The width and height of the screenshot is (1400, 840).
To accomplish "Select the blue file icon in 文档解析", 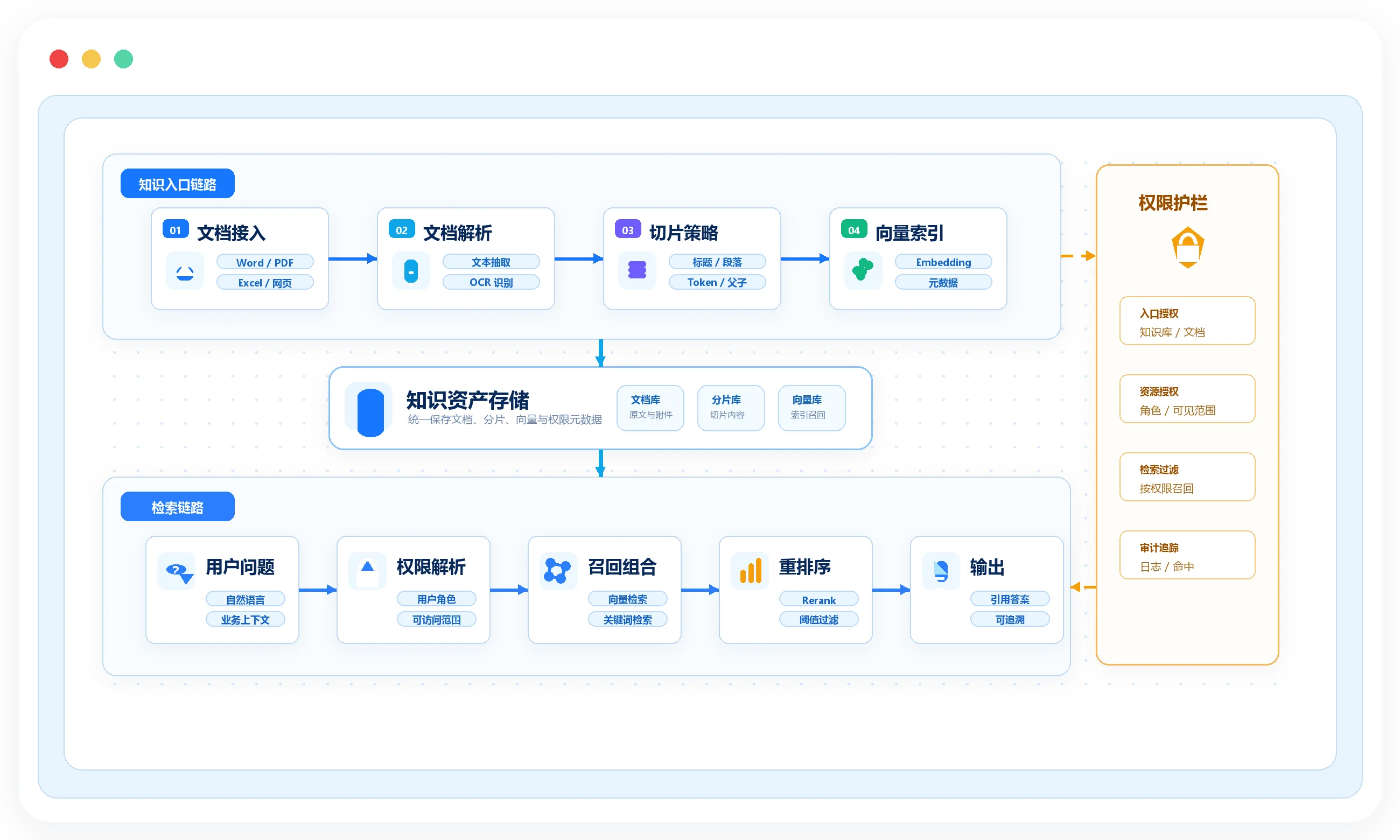I will 411,271.
